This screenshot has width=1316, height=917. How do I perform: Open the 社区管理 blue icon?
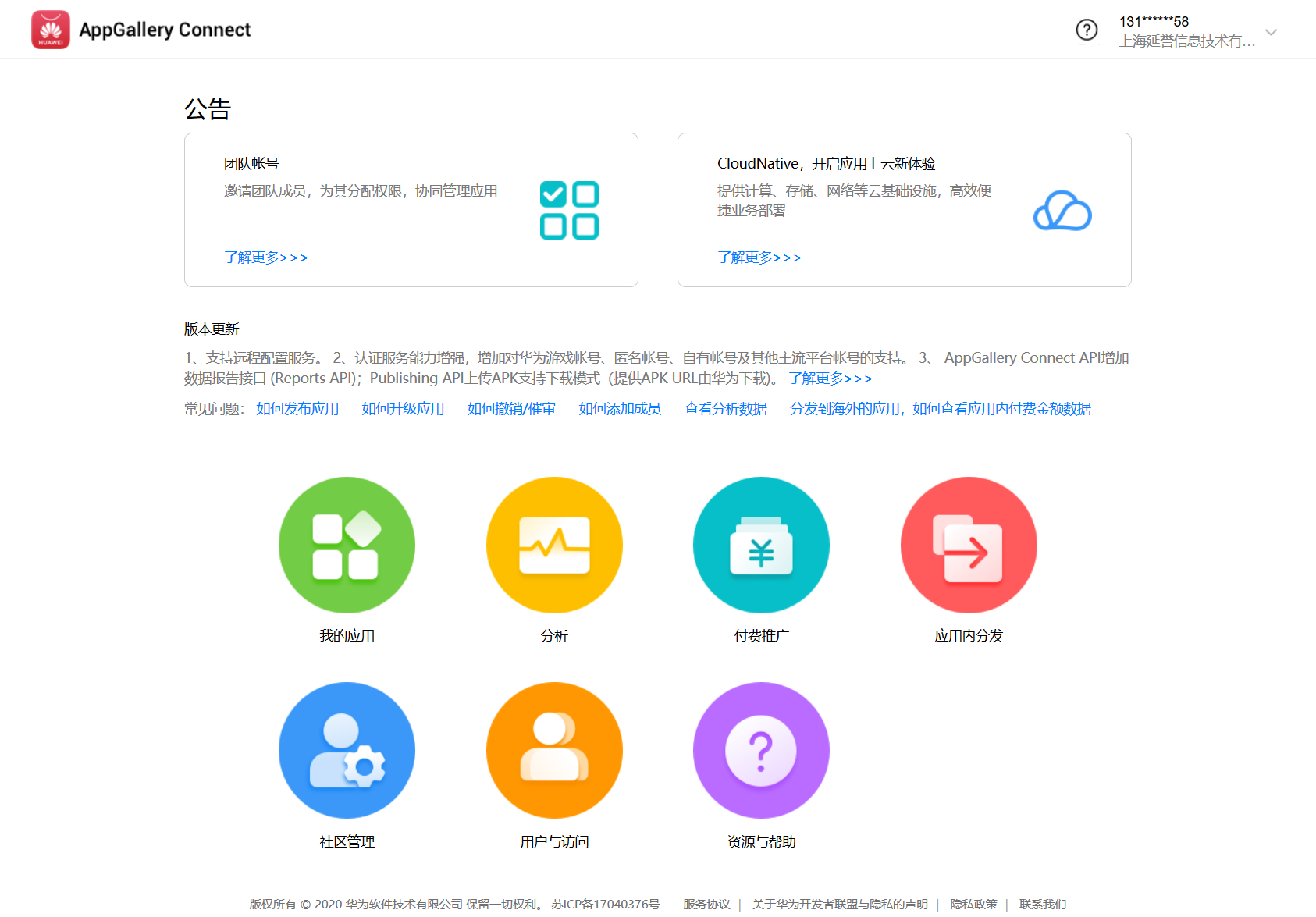[x=347, y=751]
